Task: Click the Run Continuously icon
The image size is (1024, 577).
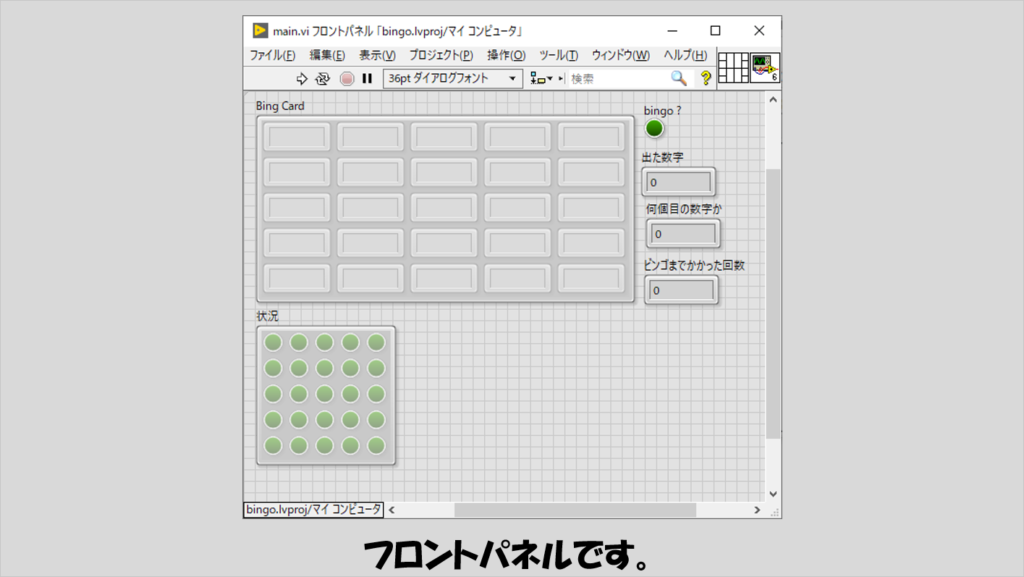Action: coord(322,78)
